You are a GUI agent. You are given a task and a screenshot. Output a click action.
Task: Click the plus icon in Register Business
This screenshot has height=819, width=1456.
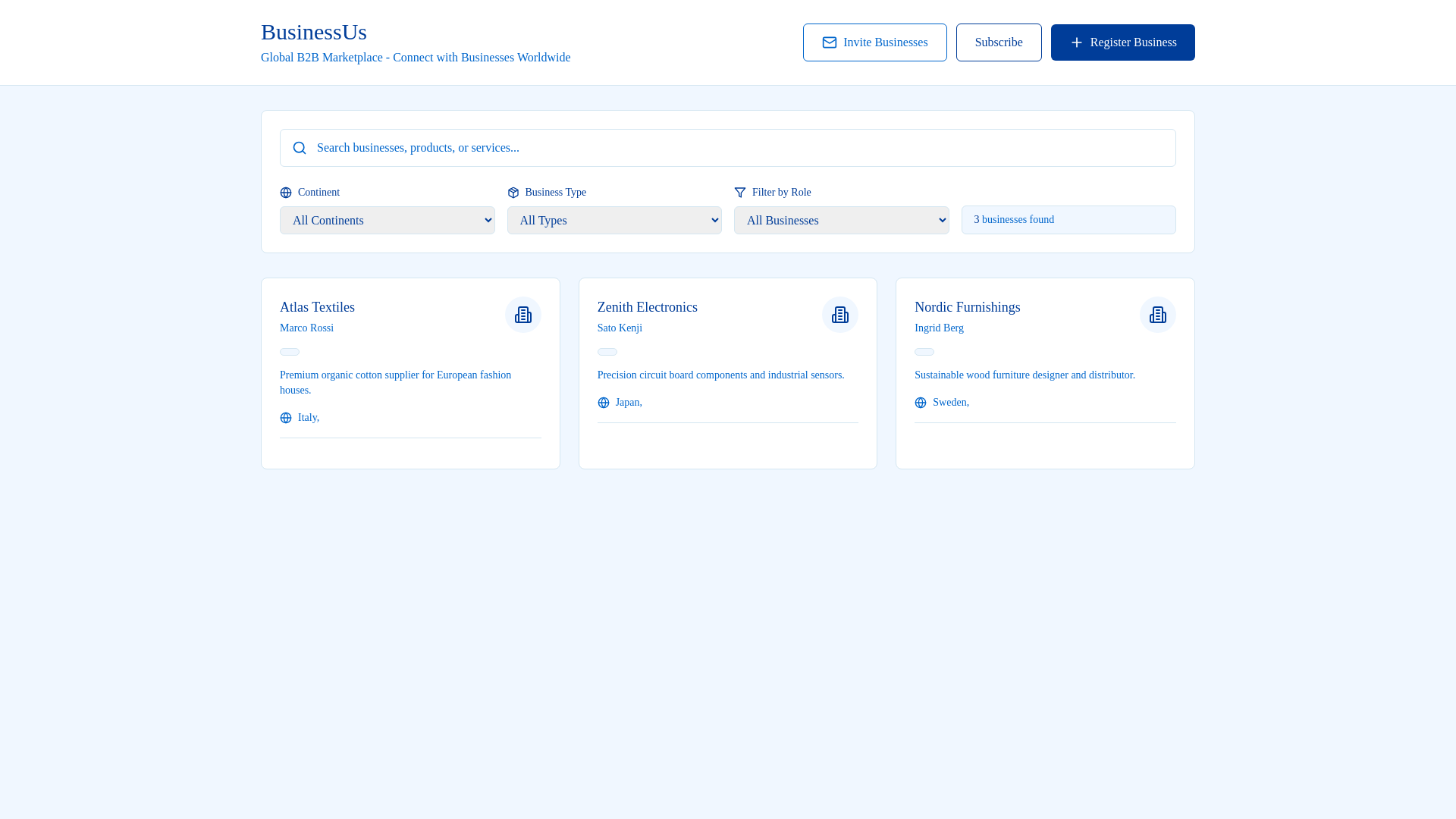pyautogui.click(x=1077, y=42)
